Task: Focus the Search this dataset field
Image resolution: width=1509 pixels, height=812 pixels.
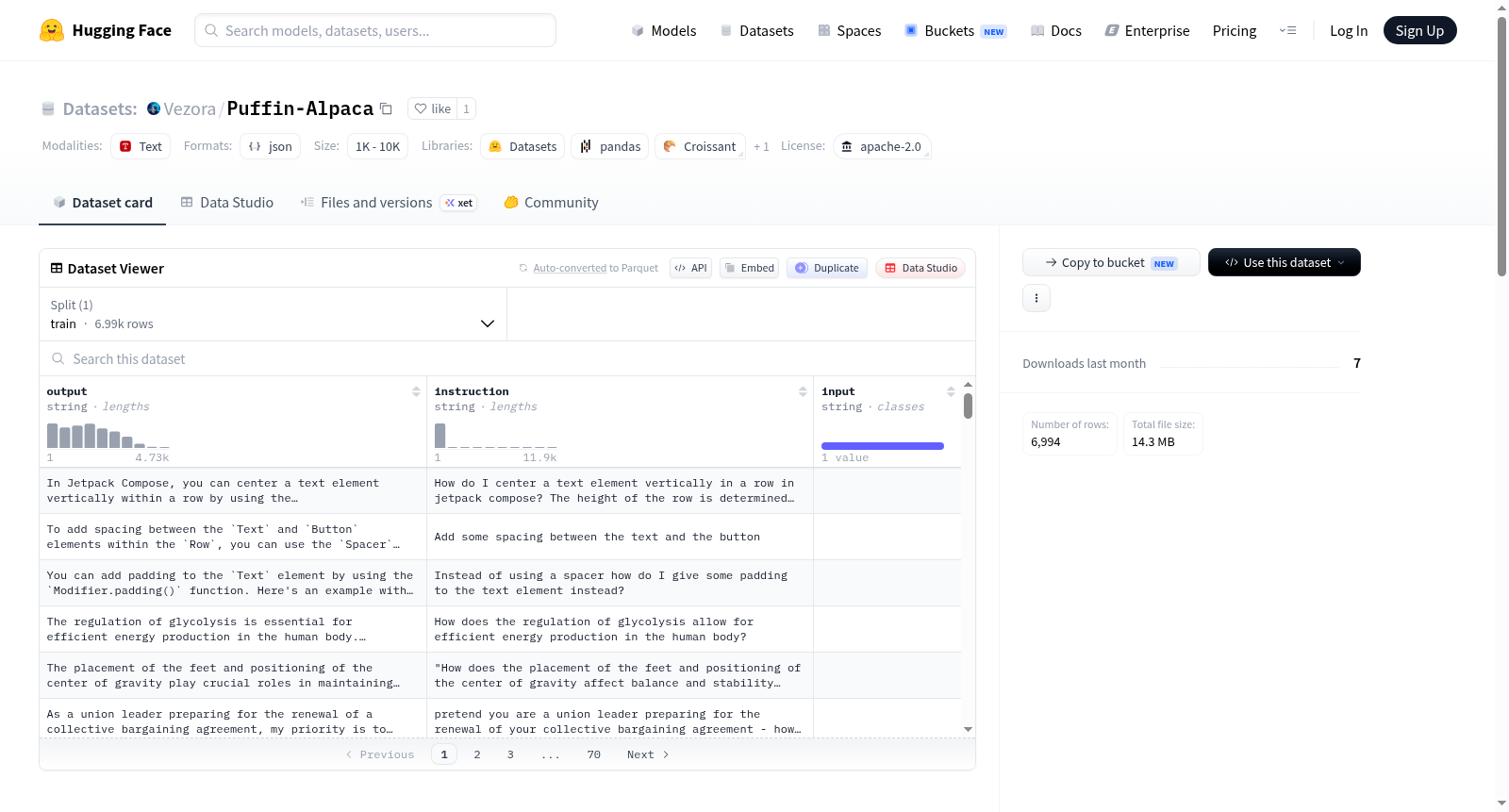Action: point(507,359)
